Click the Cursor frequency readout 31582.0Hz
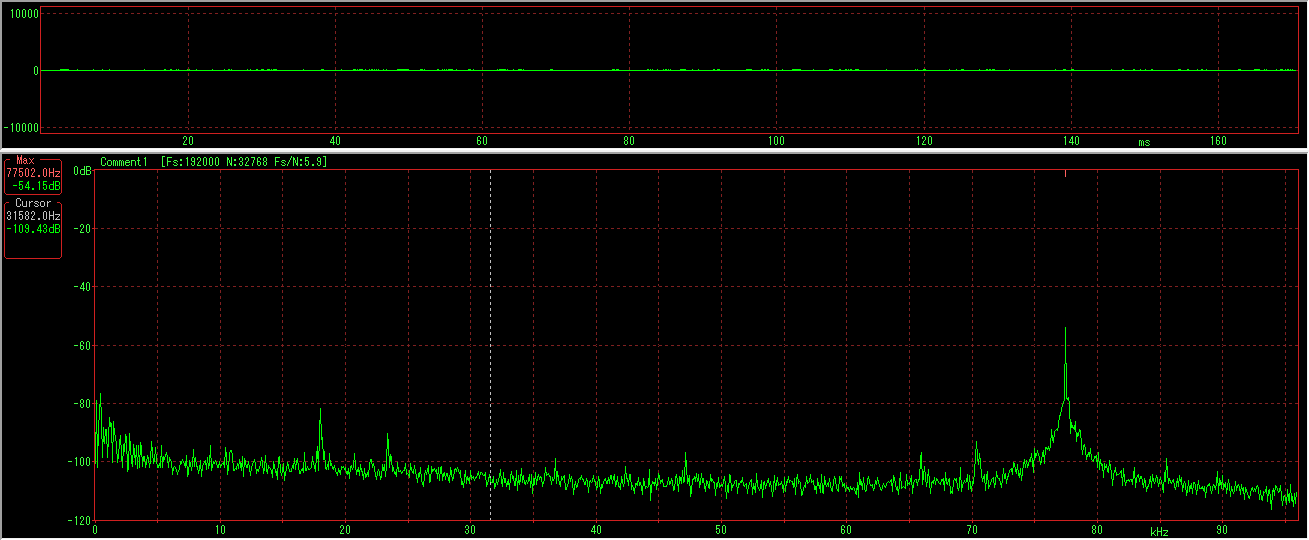1309x540 pixels. click(x=33, y=216)
